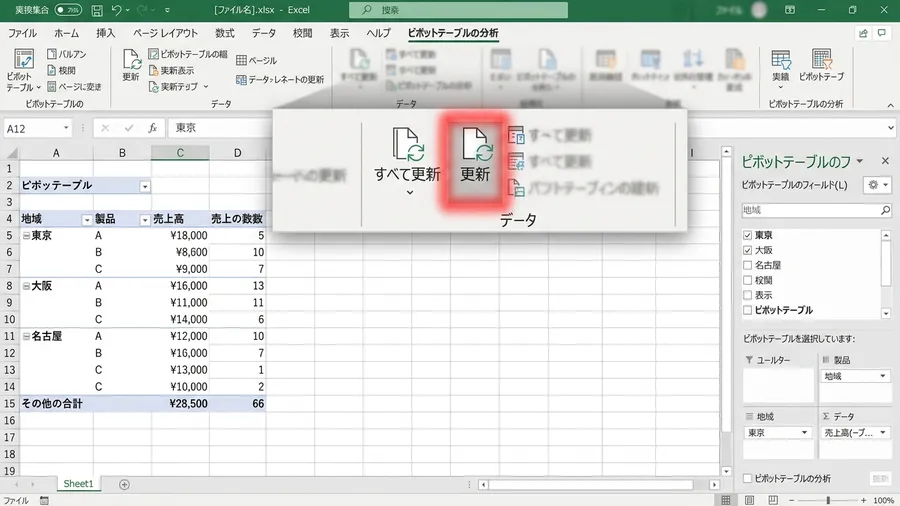Check the 校閲 field checkbox in the pane
The width and height of the screenshot is (900, 506).
(x=747, y=280)
